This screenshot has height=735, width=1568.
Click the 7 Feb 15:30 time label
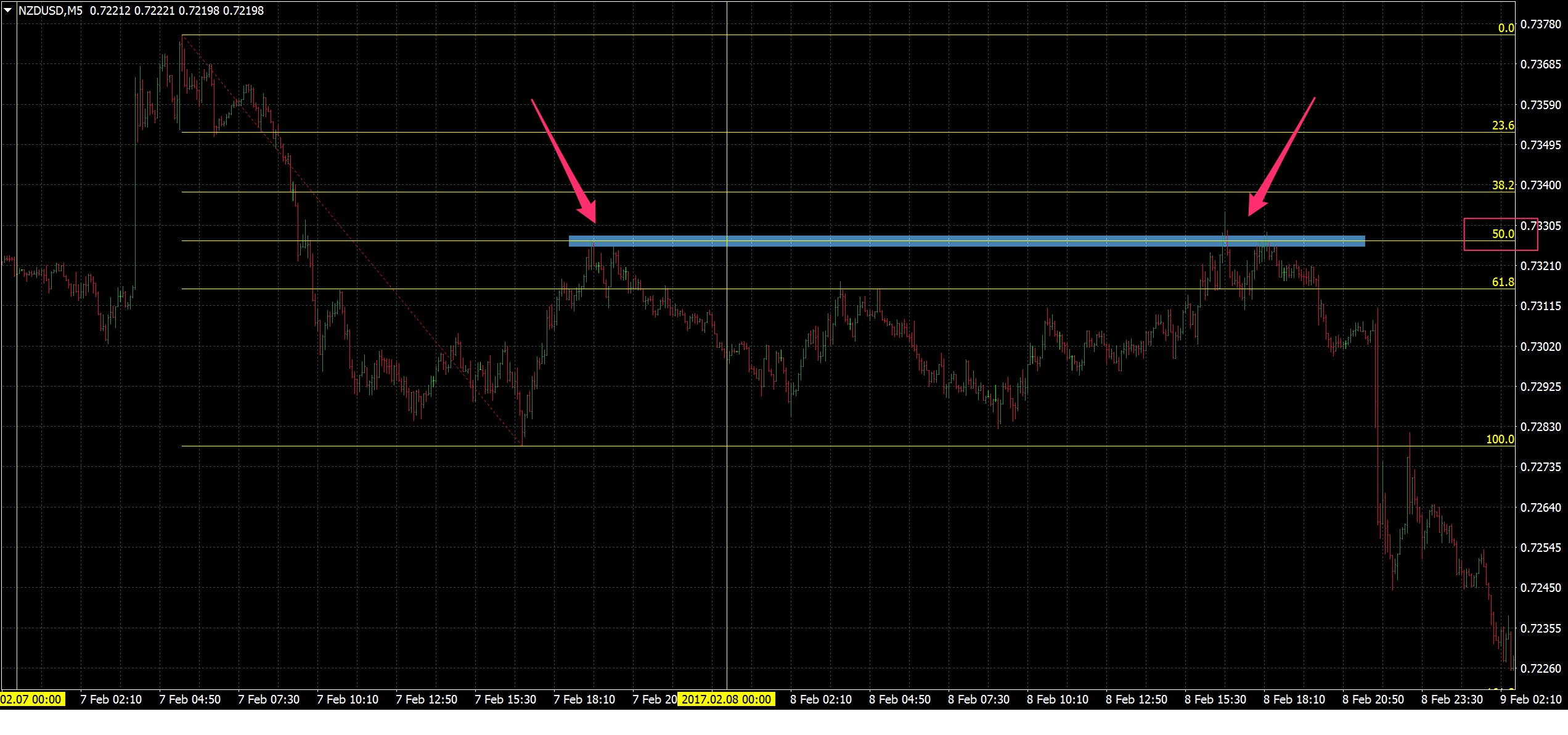505,699
